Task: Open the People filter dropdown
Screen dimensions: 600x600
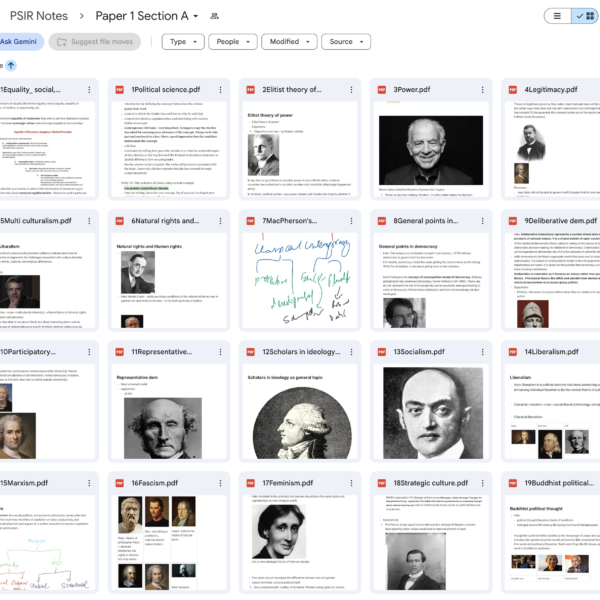Action: click(x=233, y=42)
